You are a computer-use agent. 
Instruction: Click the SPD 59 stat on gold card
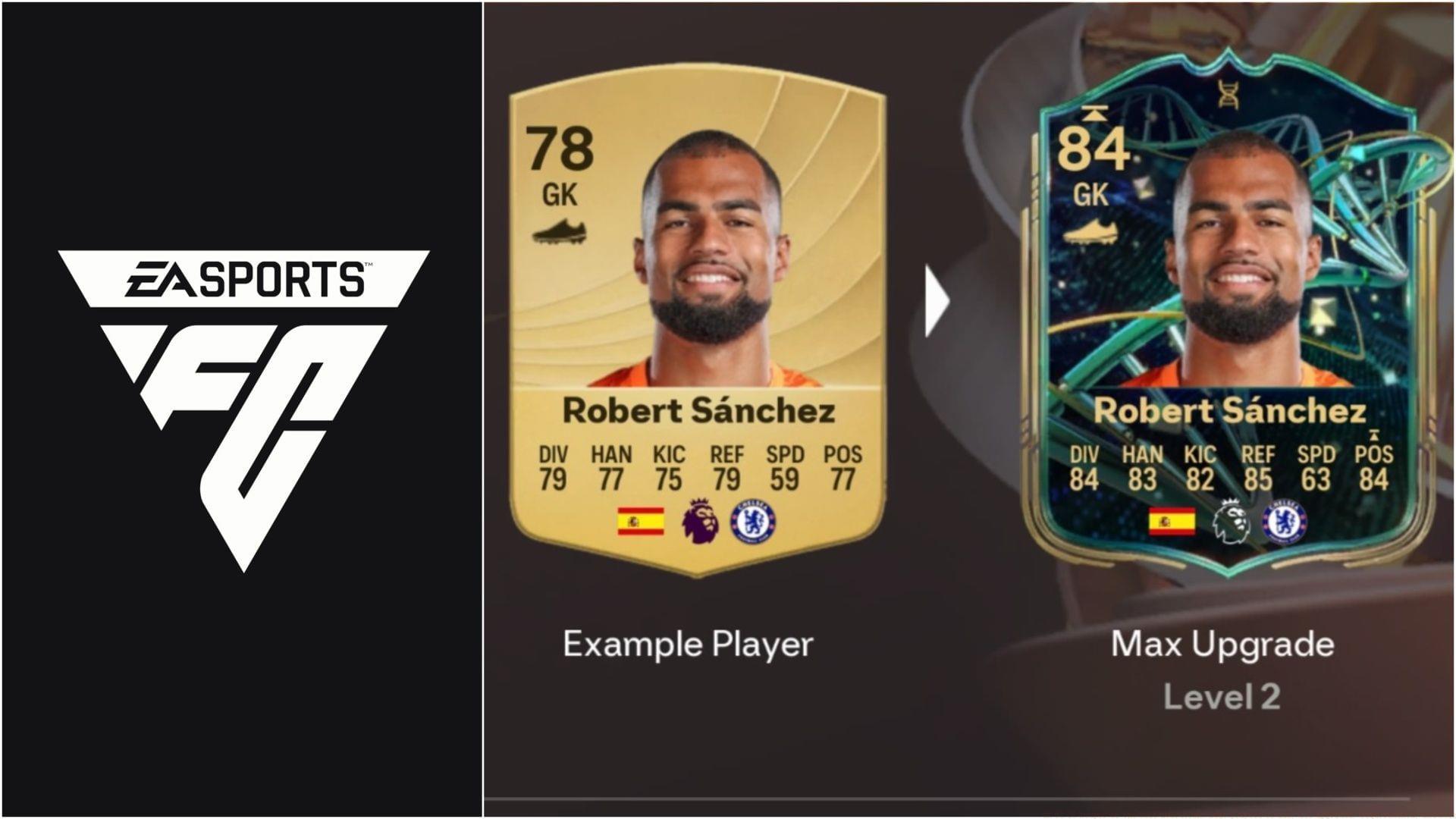point(784,469)
